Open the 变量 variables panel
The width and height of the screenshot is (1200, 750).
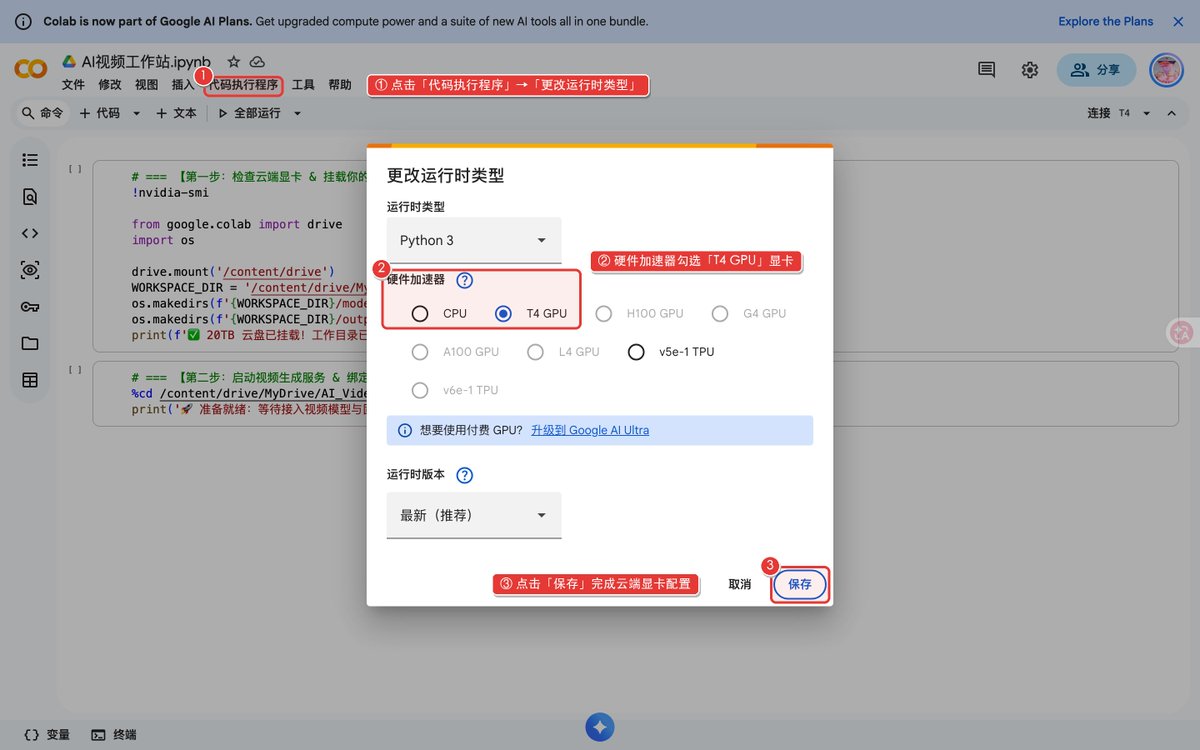46,735
